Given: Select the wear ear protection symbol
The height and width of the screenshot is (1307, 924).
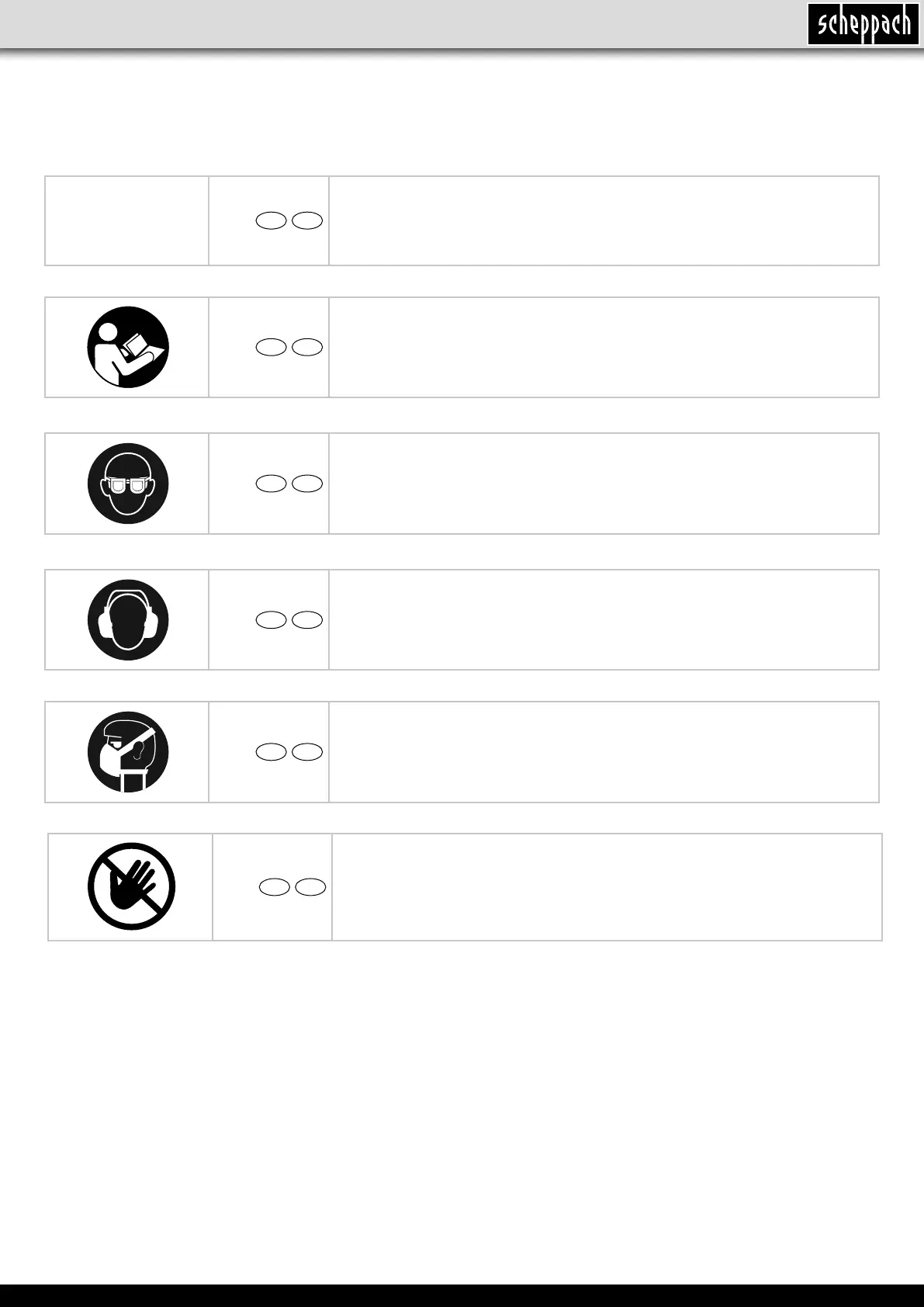Looking at the screenshot, I should click(128, 619).
